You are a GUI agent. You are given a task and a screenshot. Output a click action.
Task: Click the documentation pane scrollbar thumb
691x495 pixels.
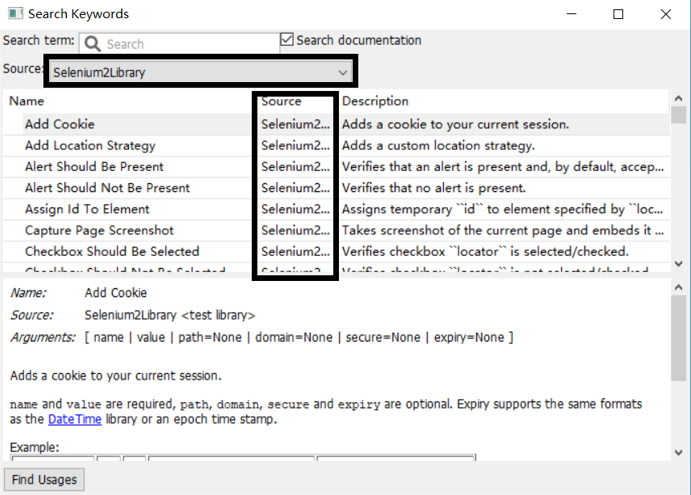point(679,338)
